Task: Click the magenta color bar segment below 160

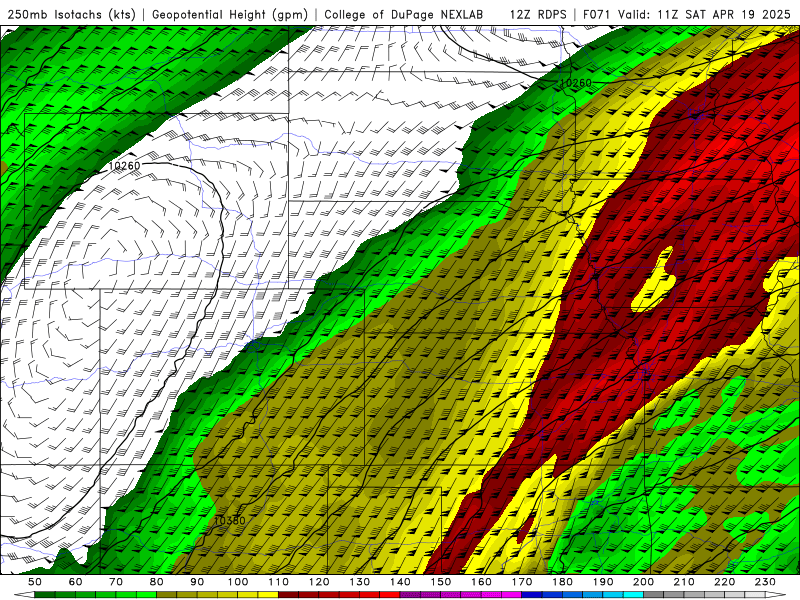Action: 491,595
